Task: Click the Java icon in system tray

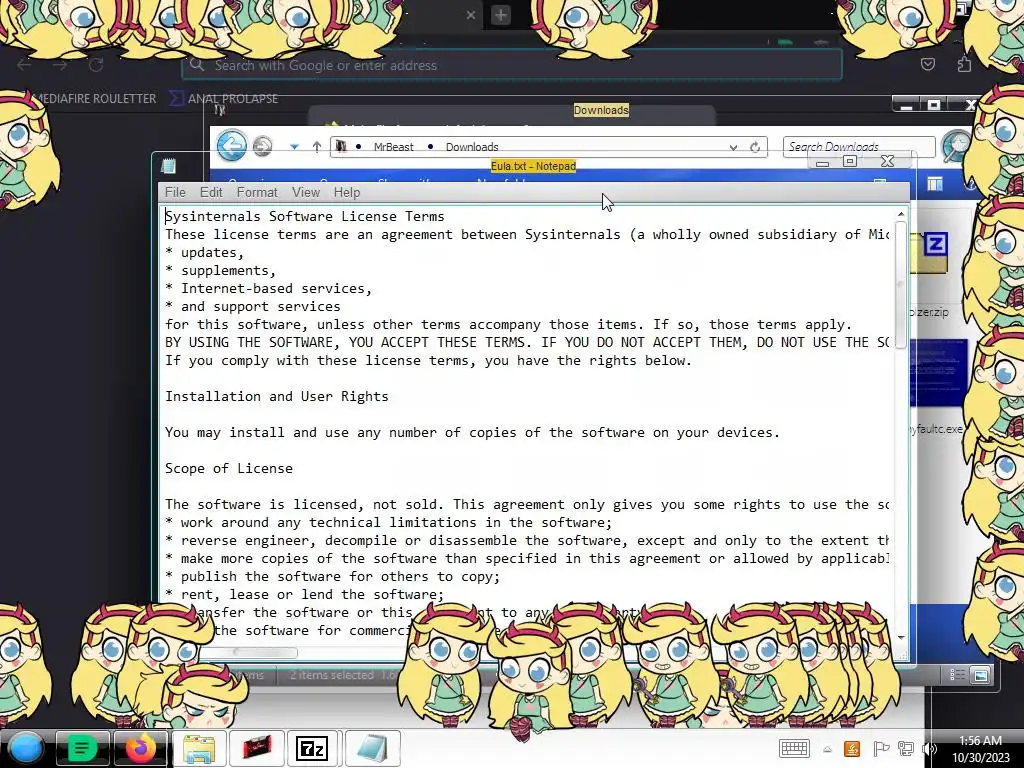Action: [x=852, y=749]
